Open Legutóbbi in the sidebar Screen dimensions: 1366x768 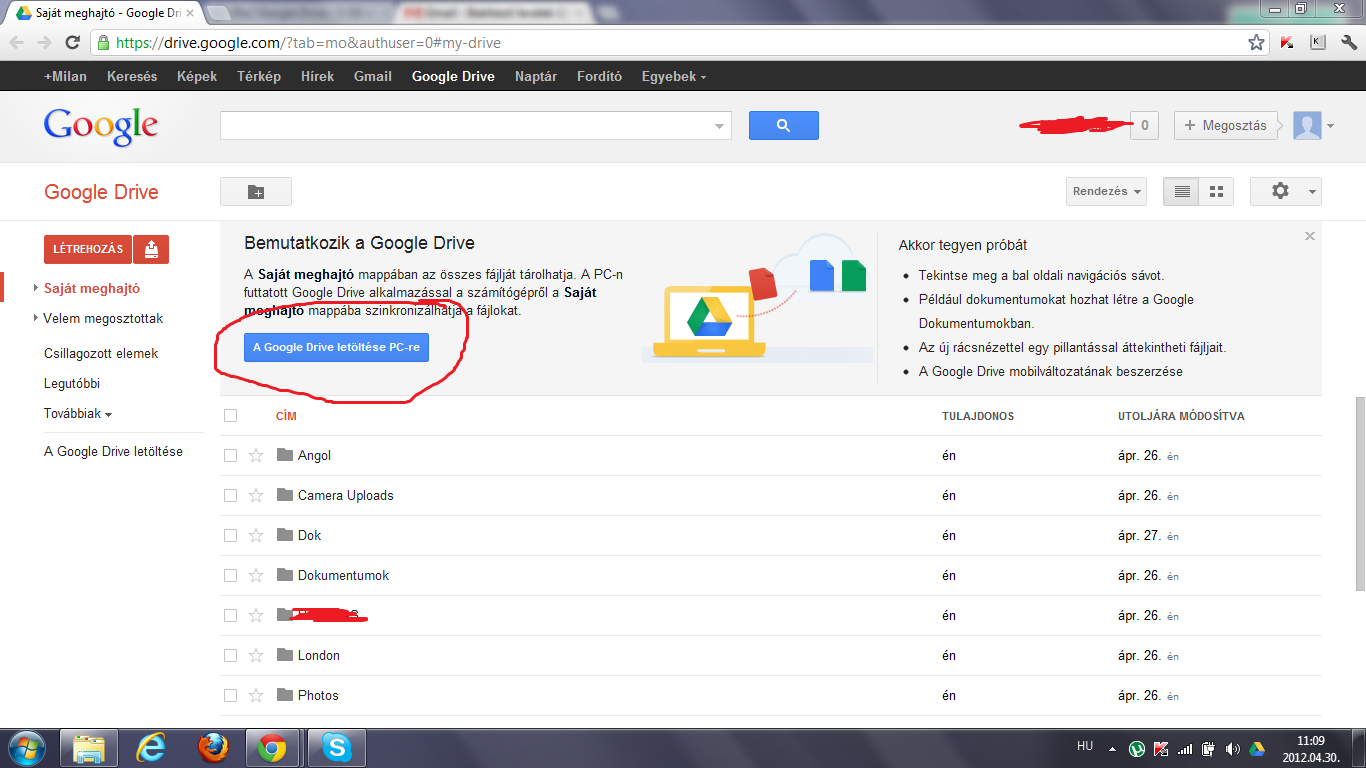tap(72, 384)
